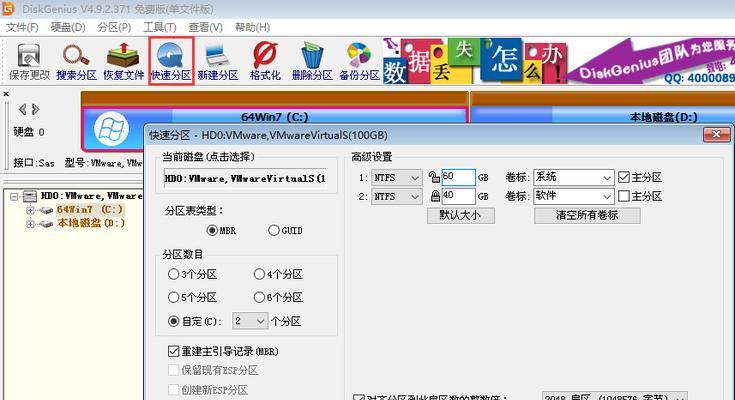Expand the 本地磁盘 (D:) tree node

[30, 224]
